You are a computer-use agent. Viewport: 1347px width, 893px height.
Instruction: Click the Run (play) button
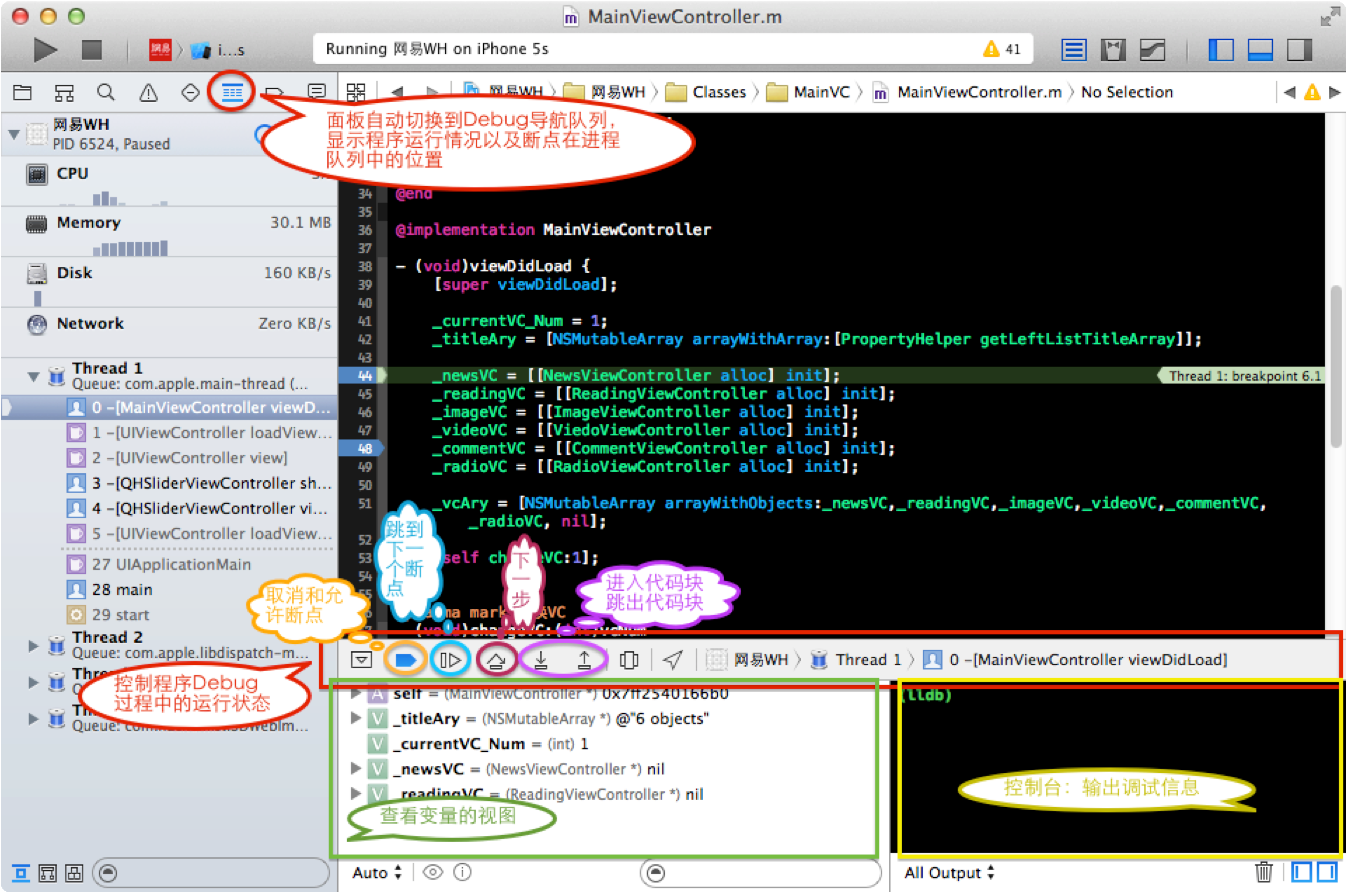(x=44, y=49)
